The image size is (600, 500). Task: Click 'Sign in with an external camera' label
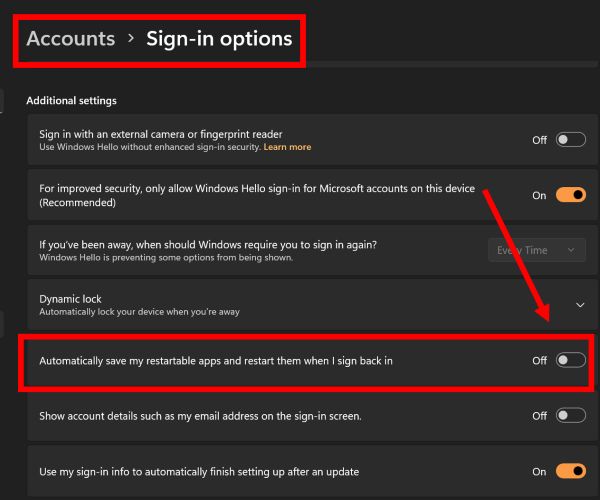pyautogui.click(x=160, y=134)
